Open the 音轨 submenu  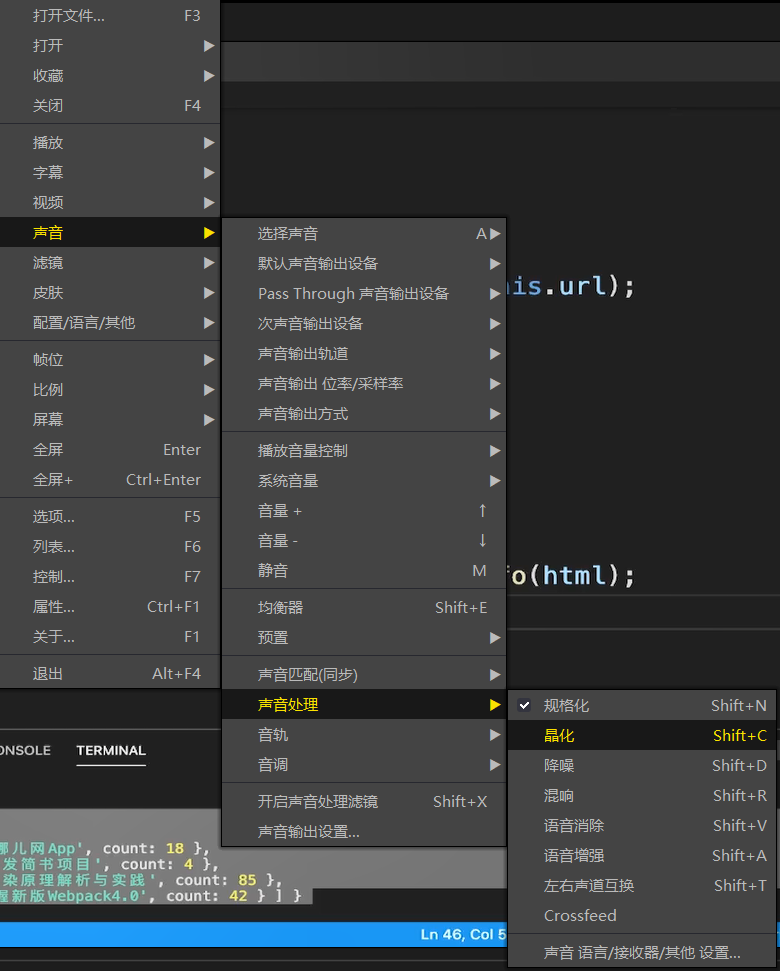point(364,734)
